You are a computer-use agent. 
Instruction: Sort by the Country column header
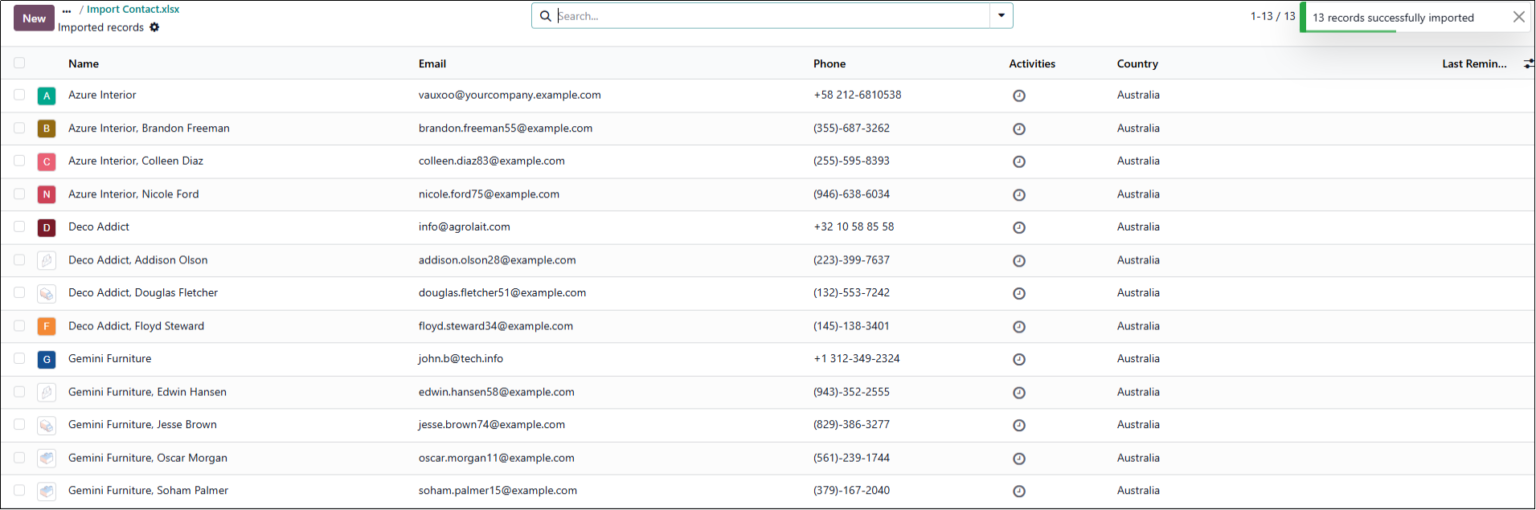pyautogui.click(x=1137, y=64)
